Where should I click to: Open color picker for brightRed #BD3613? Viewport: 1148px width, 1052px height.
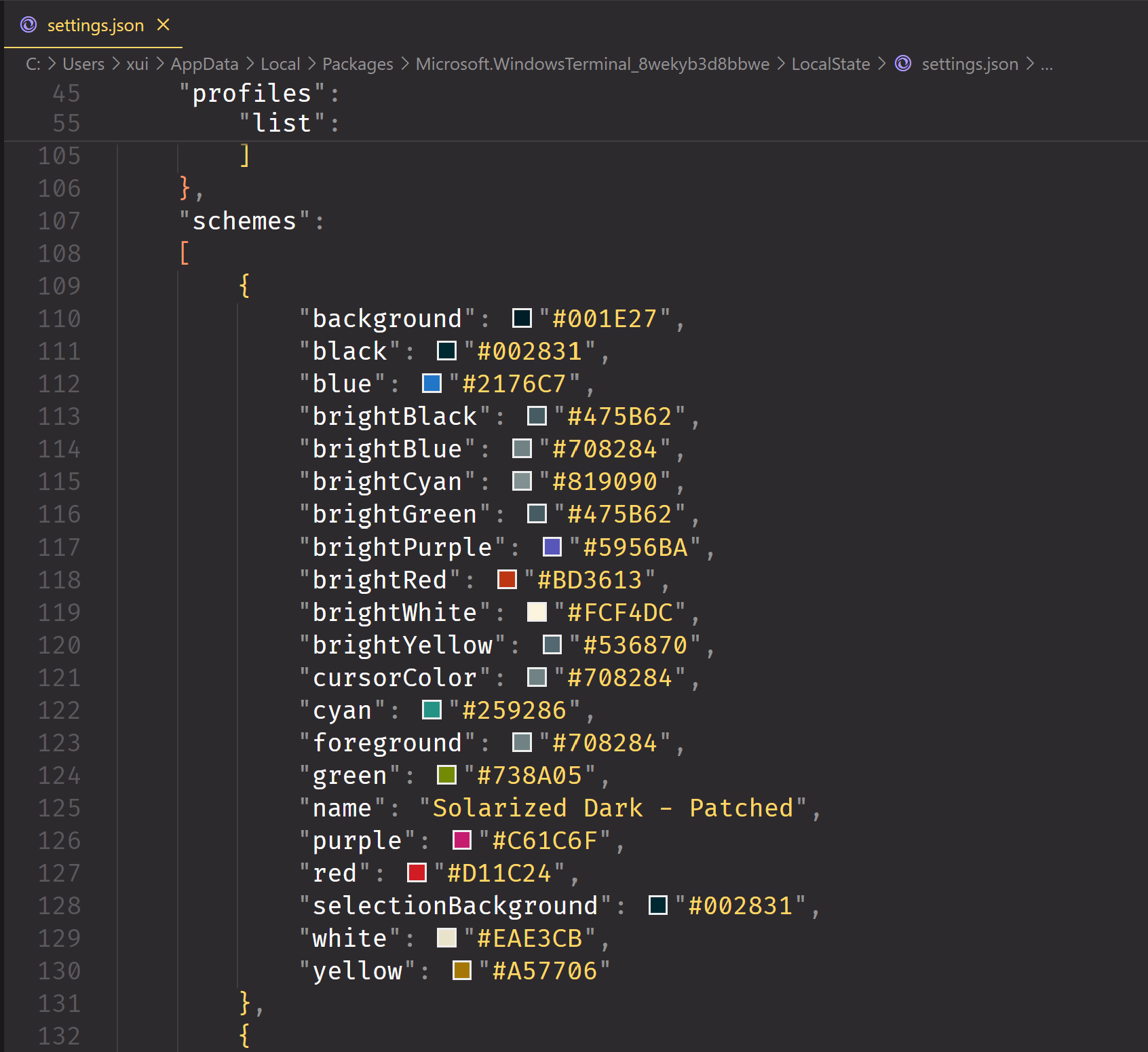coord(507,580)
